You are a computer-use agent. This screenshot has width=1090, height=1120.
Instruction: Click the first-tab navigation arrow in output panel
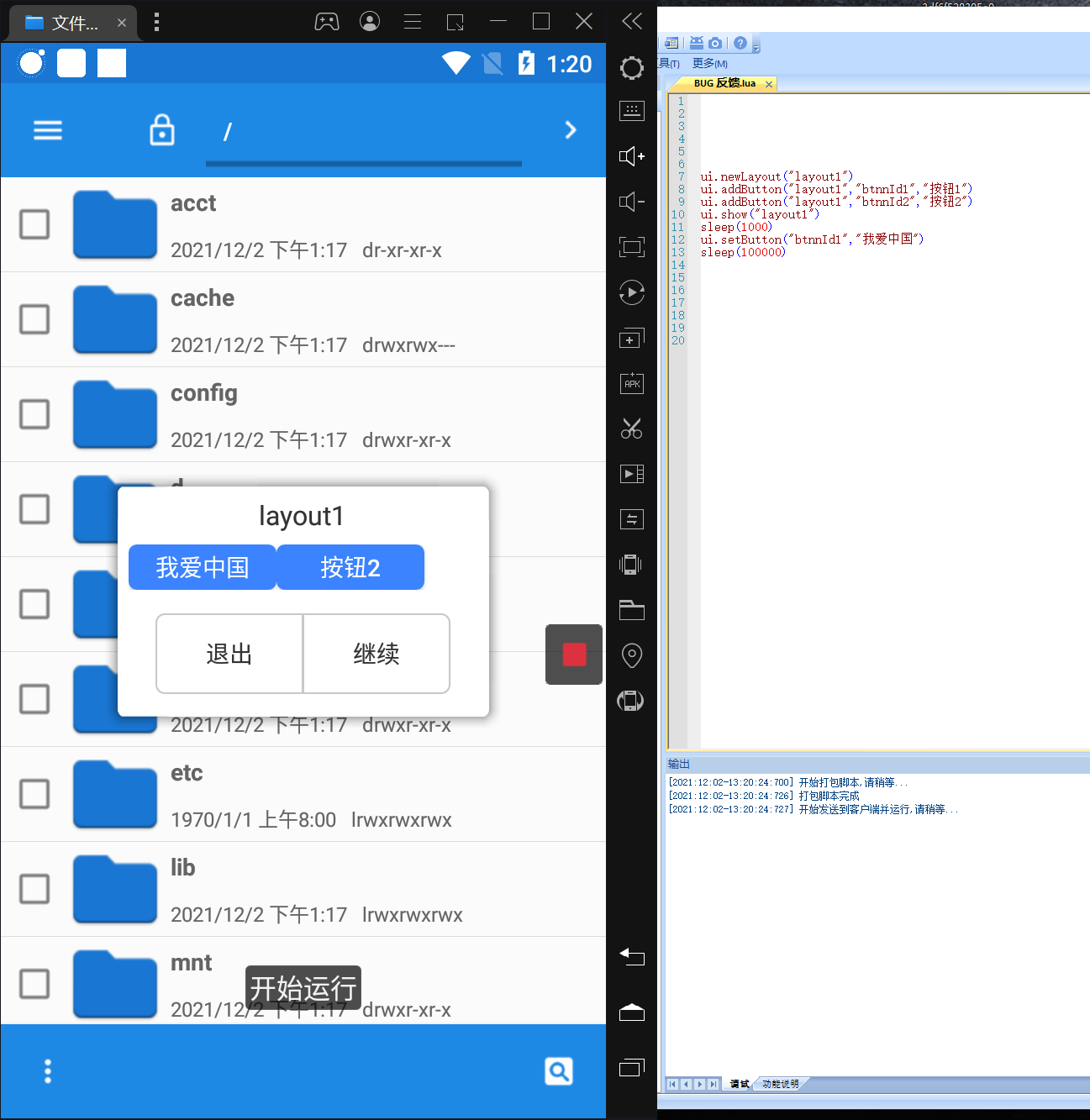point(672,1084)
